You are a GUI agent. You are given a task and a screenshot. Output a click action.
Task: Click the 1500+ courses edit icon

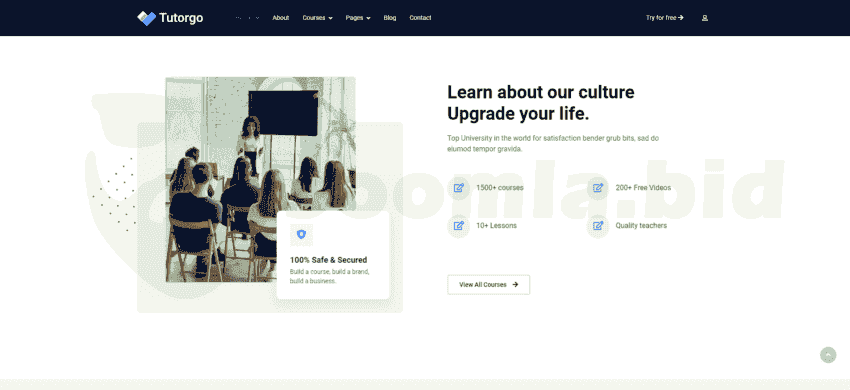click(459, 188)
